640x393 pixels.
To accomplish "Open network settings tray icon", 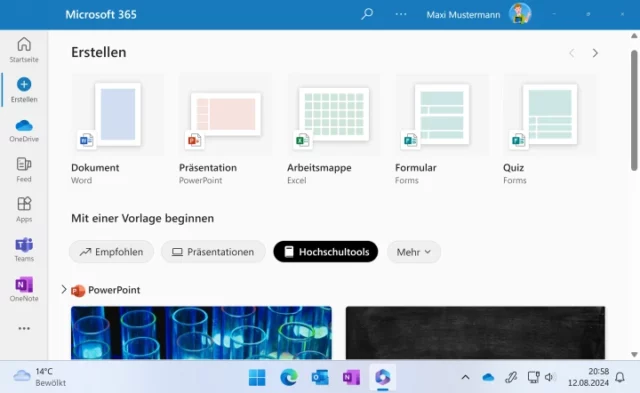I will click(533, 377).
